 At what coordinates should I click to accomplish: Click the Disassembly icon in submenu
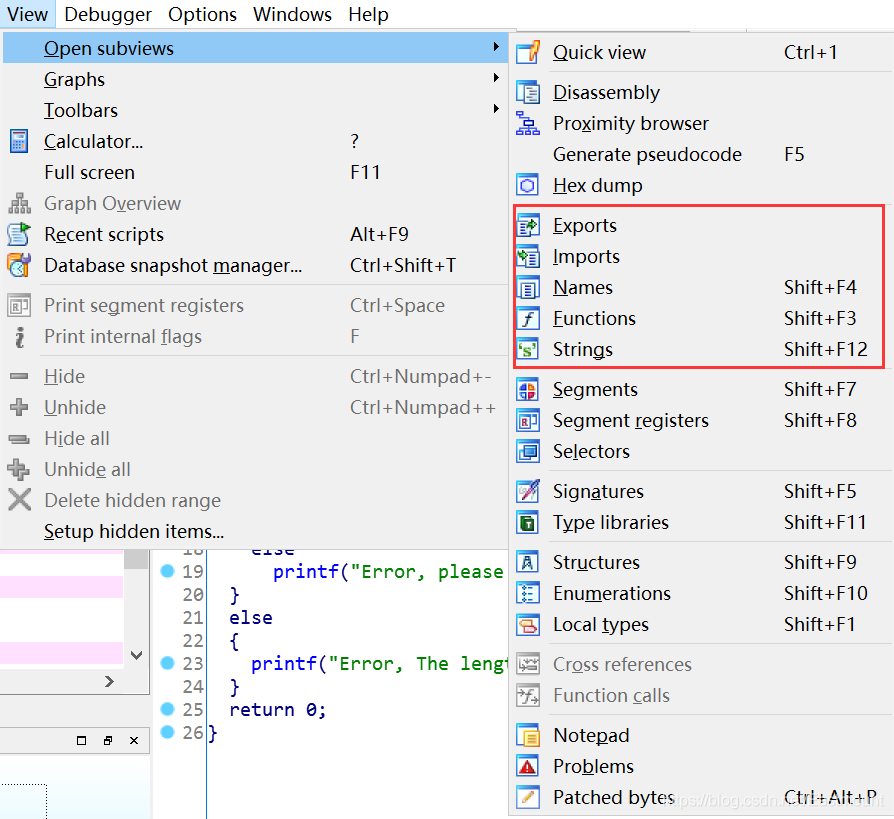pyautogui.click(x=528, y=92)
